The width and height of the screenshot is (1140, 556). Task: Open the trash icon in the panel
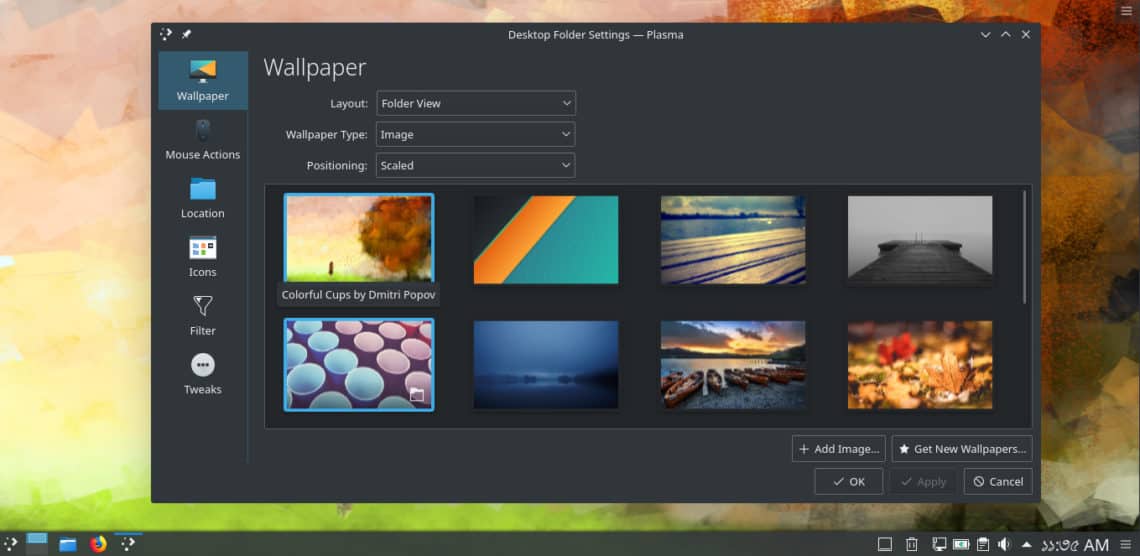coord(911,544)
